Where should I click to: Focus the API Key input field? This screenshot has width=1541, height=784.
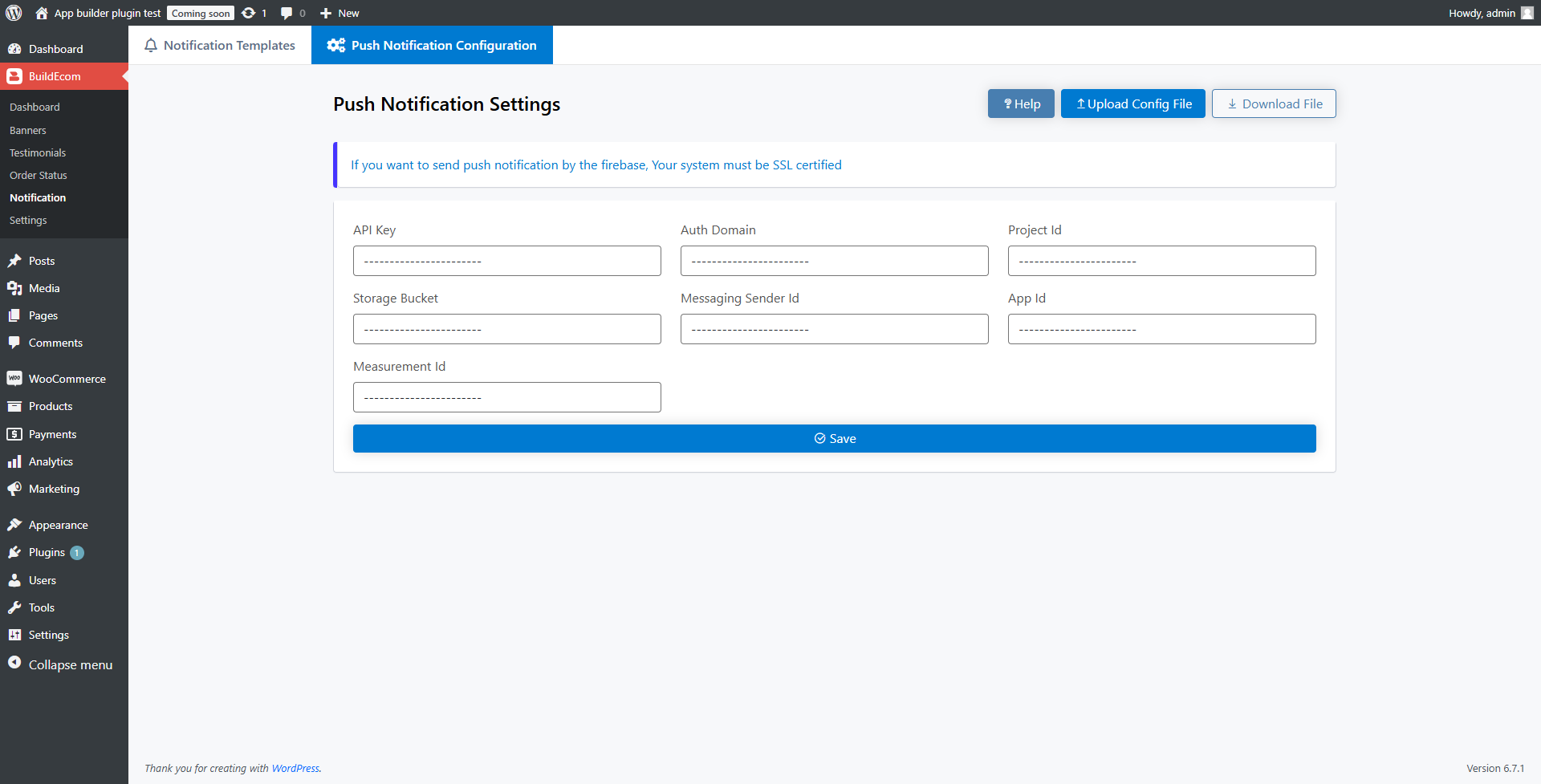coord(506,261)
